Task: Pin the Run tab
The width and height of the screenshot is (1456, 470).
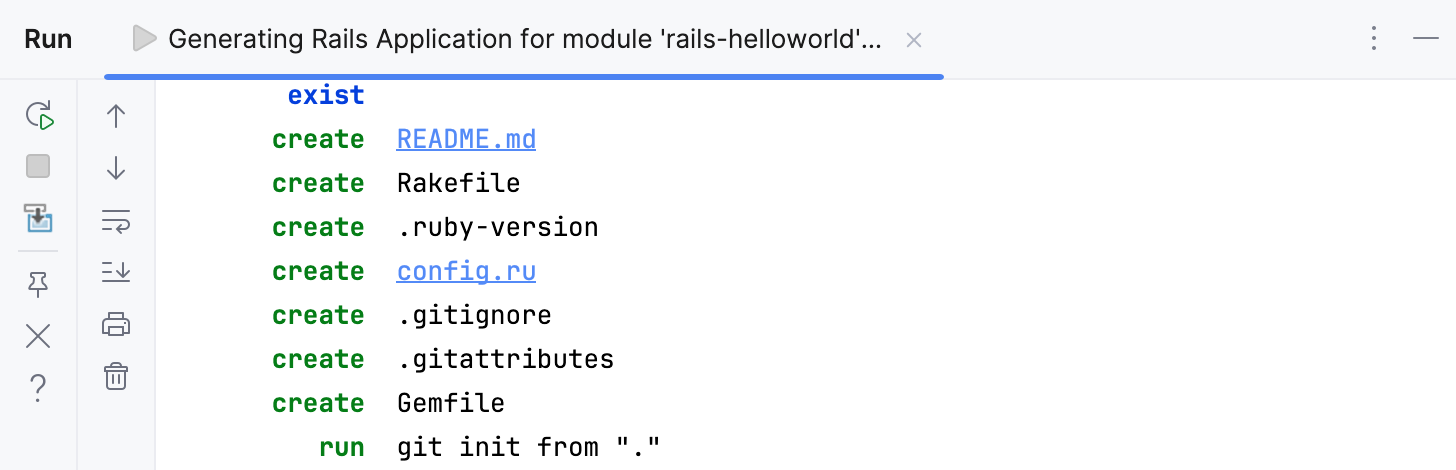Action: (38, 286)
